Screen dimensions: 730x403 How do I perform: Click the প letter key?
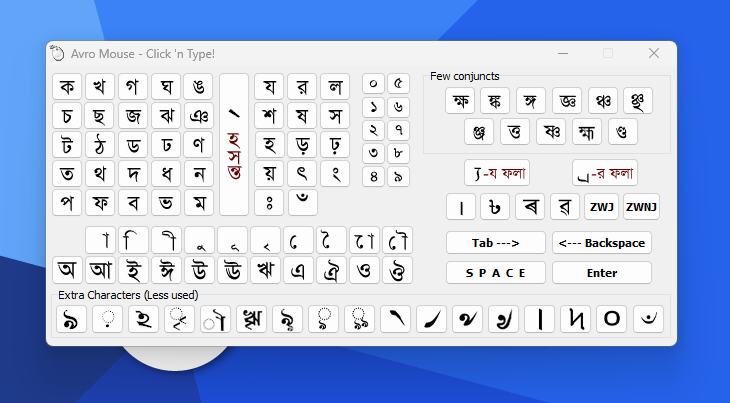pos(67,202)
